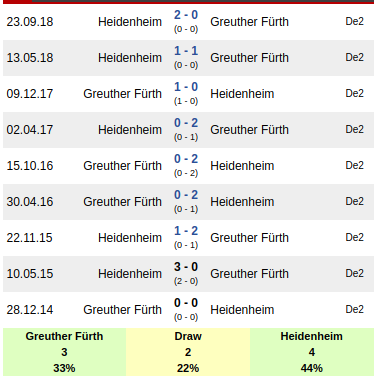Select the Heidenheim 44% summary cell
Screen dimensions: 374x376
(x=312, y=352)
